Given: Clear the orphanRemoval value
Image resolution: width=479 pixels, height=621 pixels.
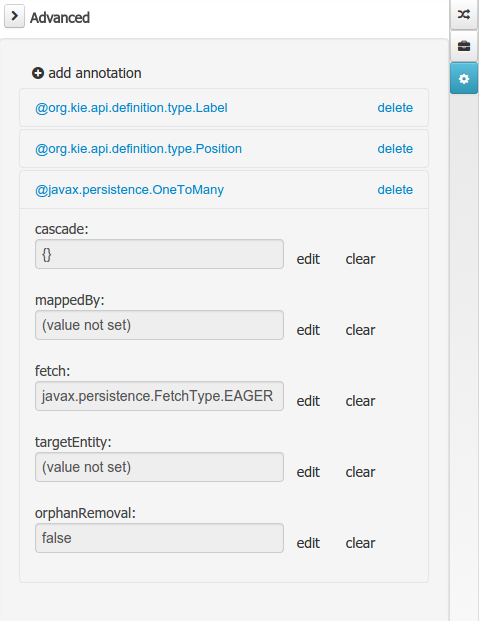Looking at the screenshot, I should (x=360, y=543).
